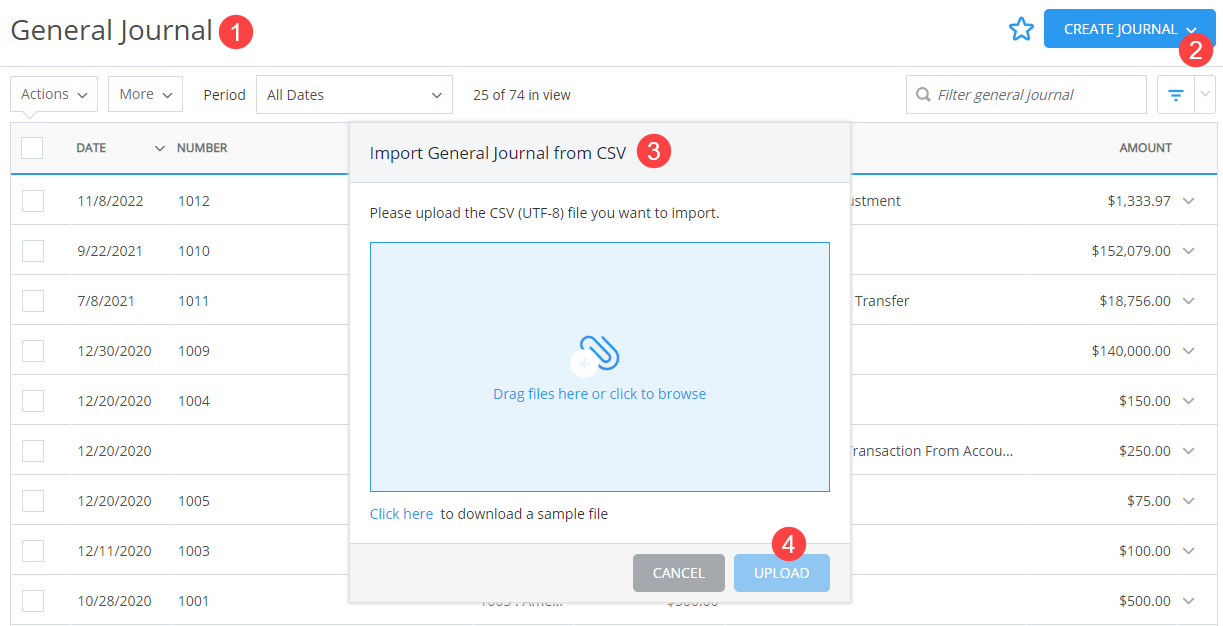The width and height of the screenshot is (1223, 626).
Task: Check the row dated 10/28/2020
Action: pos(32,600)
